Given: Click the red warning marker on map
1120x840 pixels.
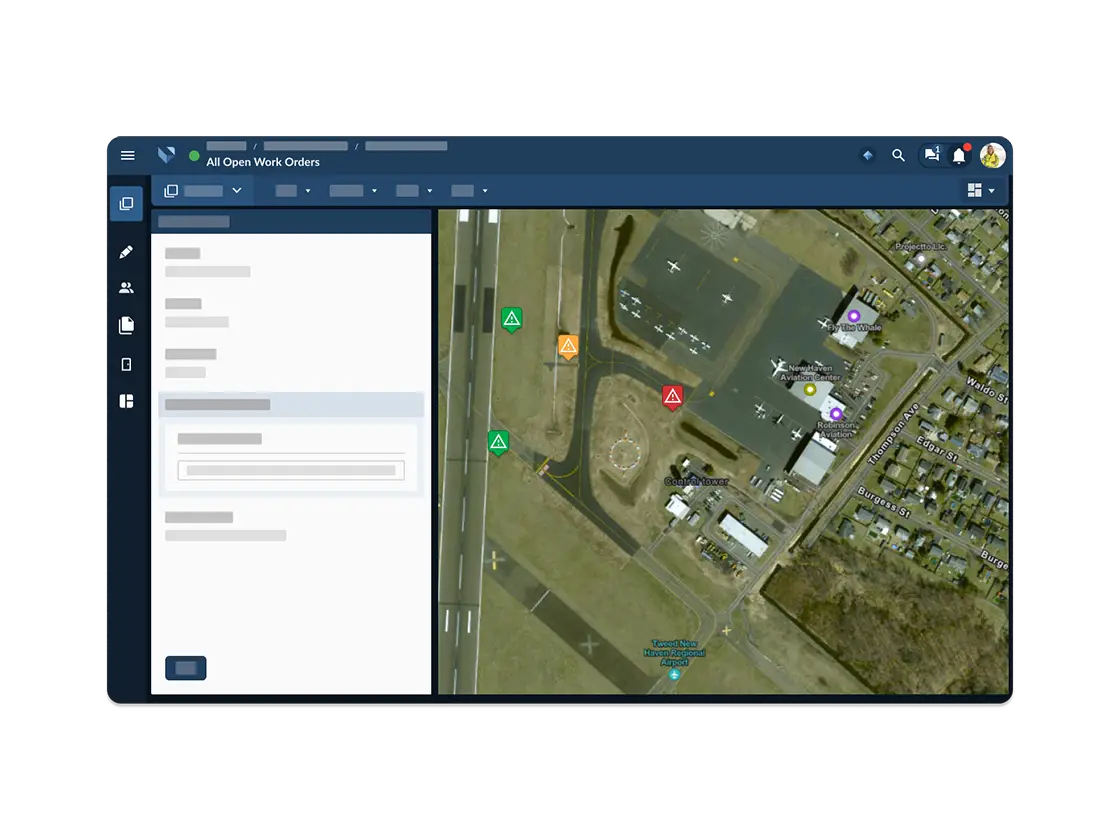Looking at the screenshot, I should tap(672, 397).
